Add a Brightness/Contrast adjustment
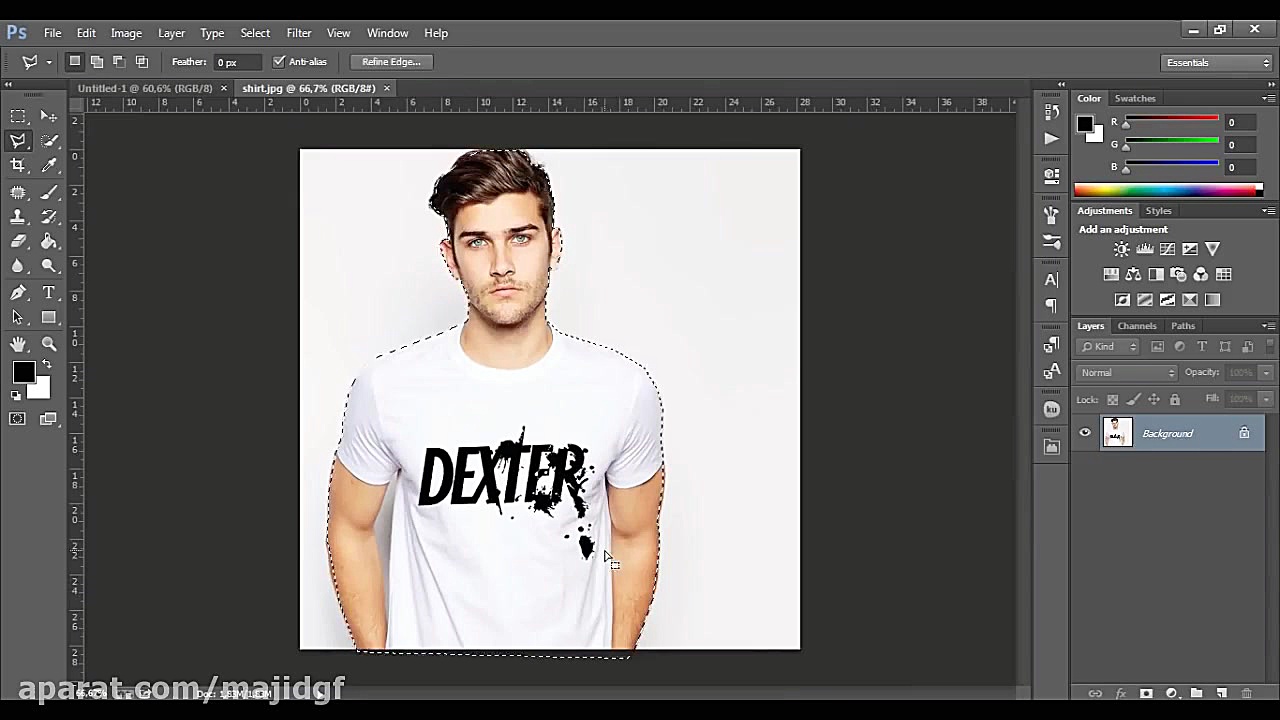Screen dimensions: 1280x720 tap(1121, 249)
